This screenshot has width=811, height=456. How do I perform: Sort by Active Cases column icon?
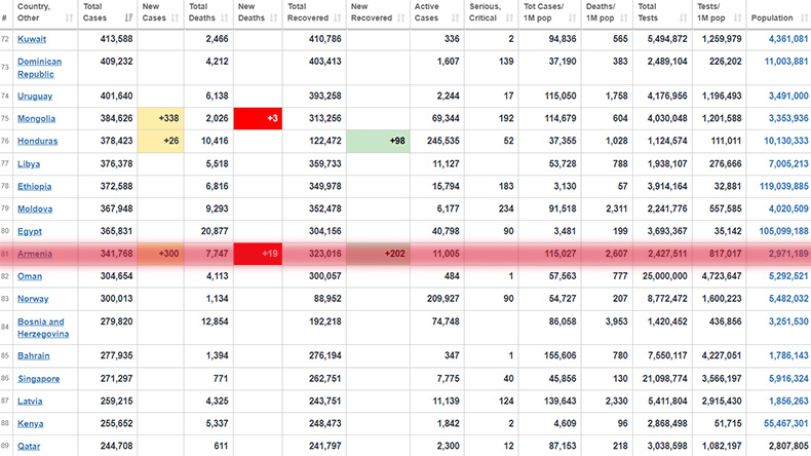455,18
